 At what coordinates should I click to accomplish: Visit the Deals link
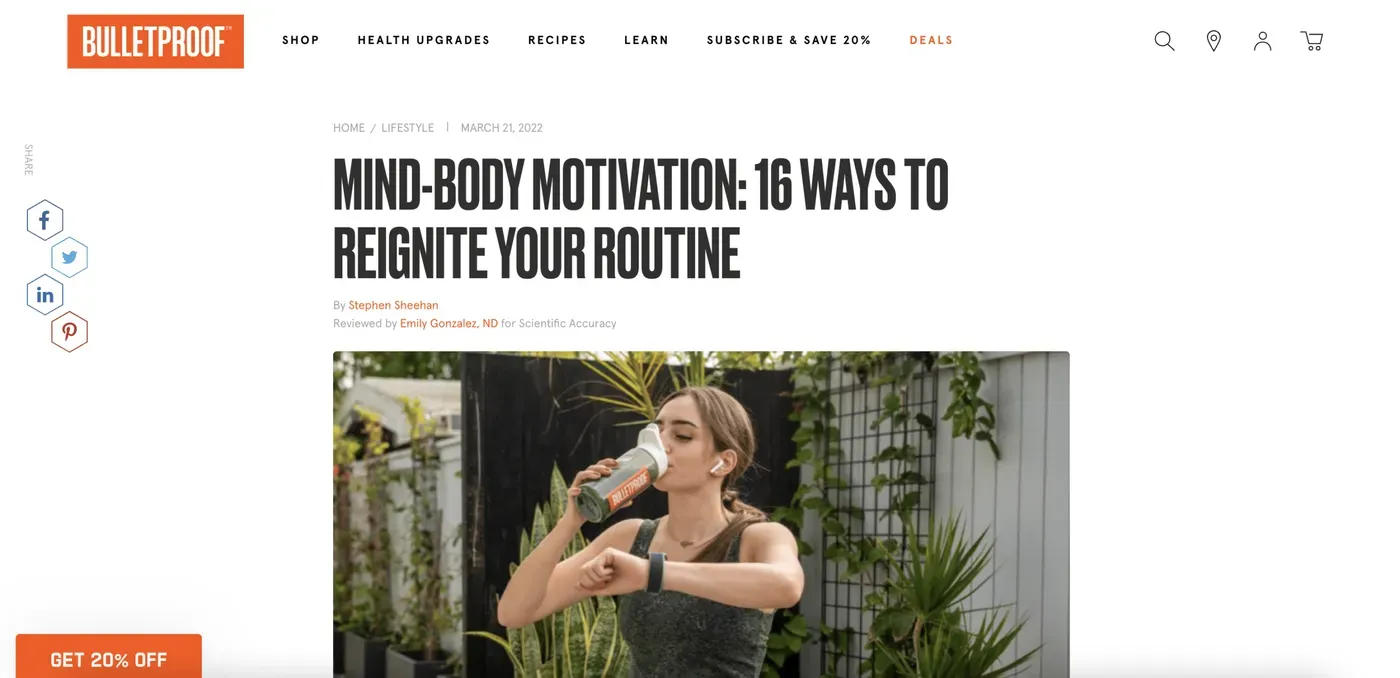click(931, 40)
